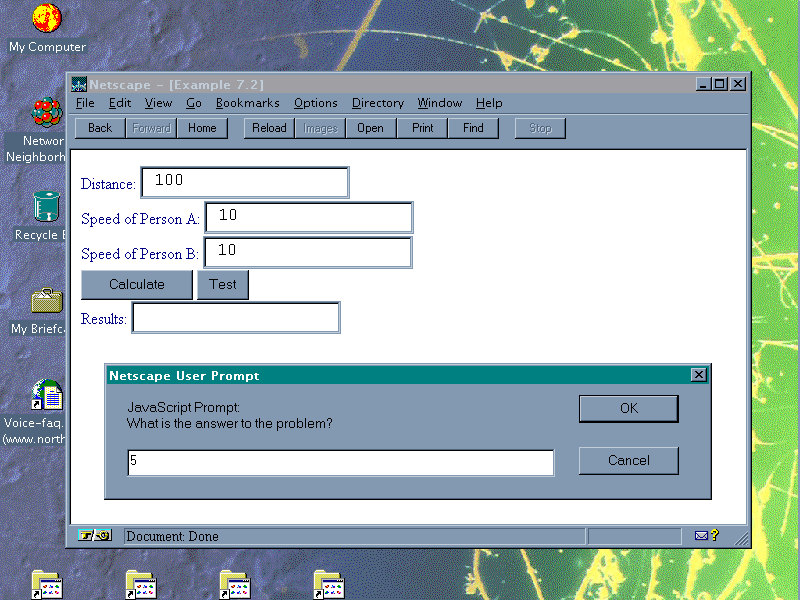Click the Netscape window system menu icon
Screen dimensions: 800x600
click(x=79, y=84)
